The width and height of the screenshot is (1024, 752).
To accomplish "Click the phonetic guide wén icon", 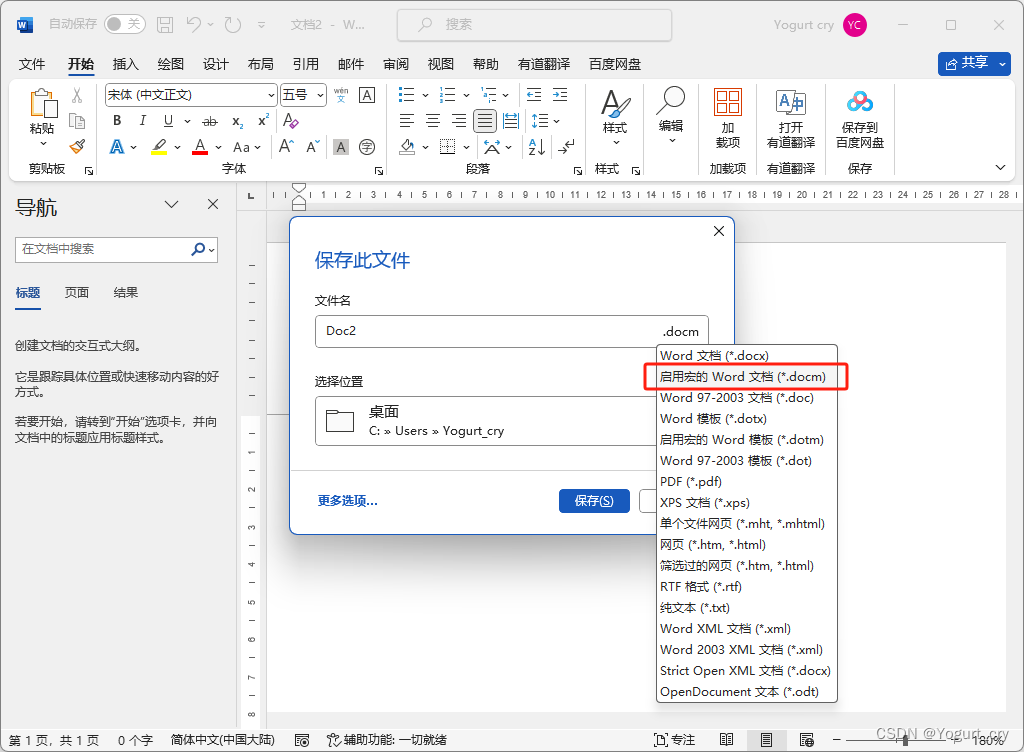I will pos(341,95).
